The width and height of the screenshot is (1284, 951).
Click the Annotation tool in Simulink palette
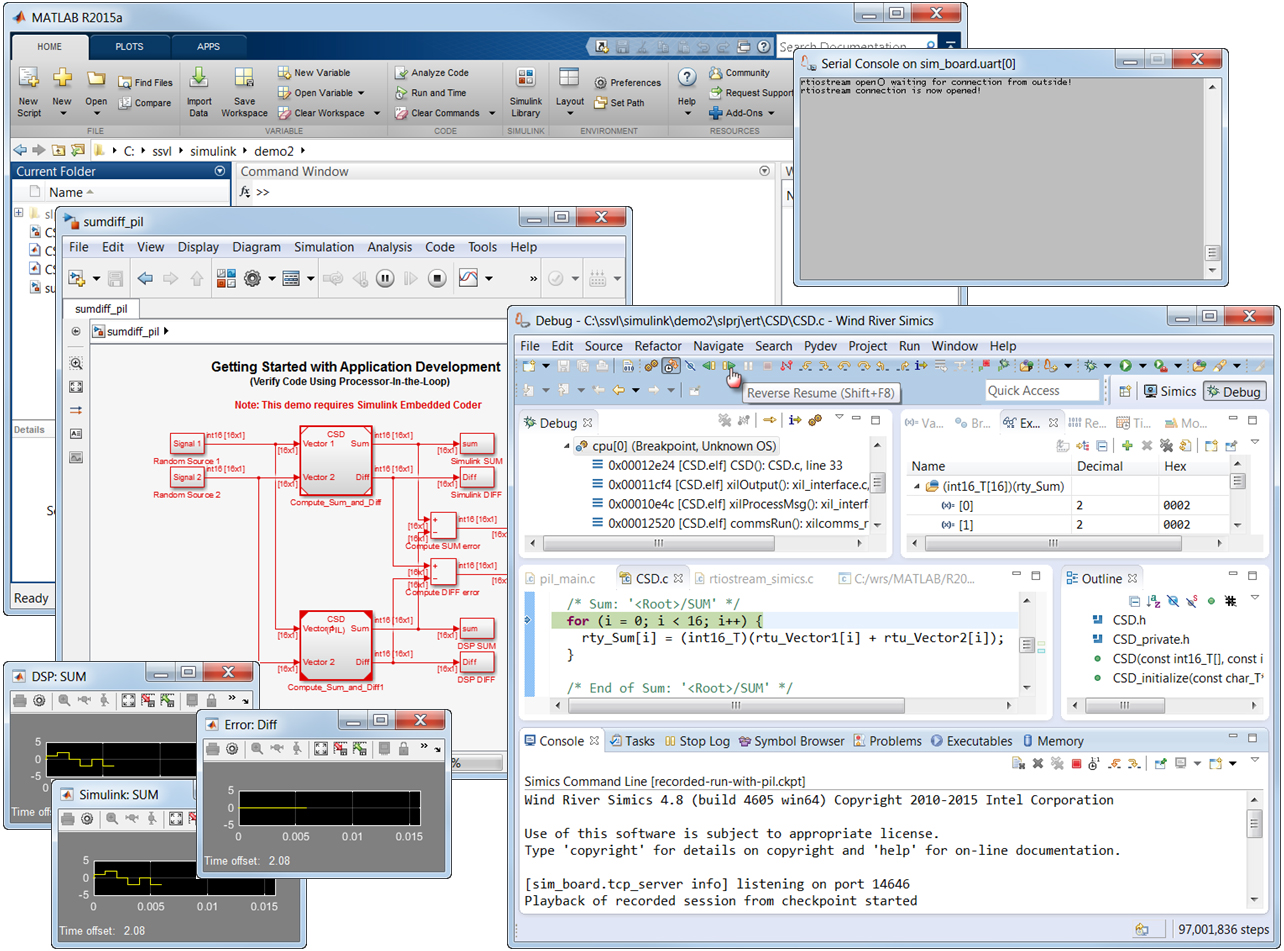76,434
